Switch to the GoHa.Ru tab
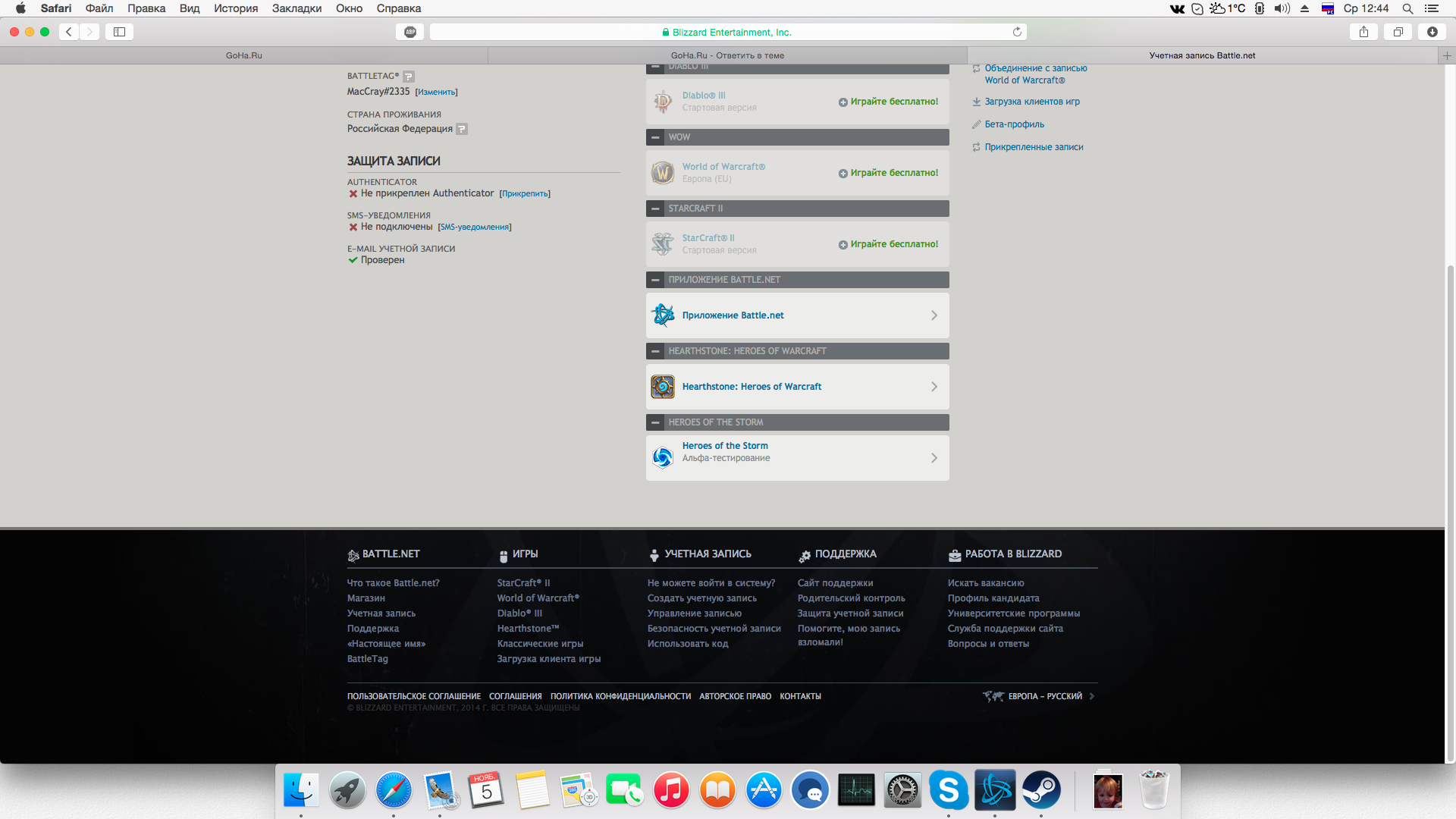Image resolution: width=1456 pixels, height=819 pixels. [244, 55]
